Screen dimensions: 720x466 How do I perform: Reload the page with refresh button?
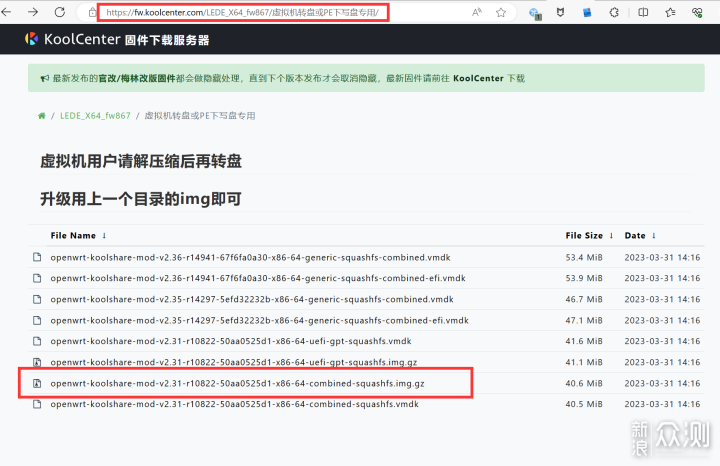click(x=60, y=13)
